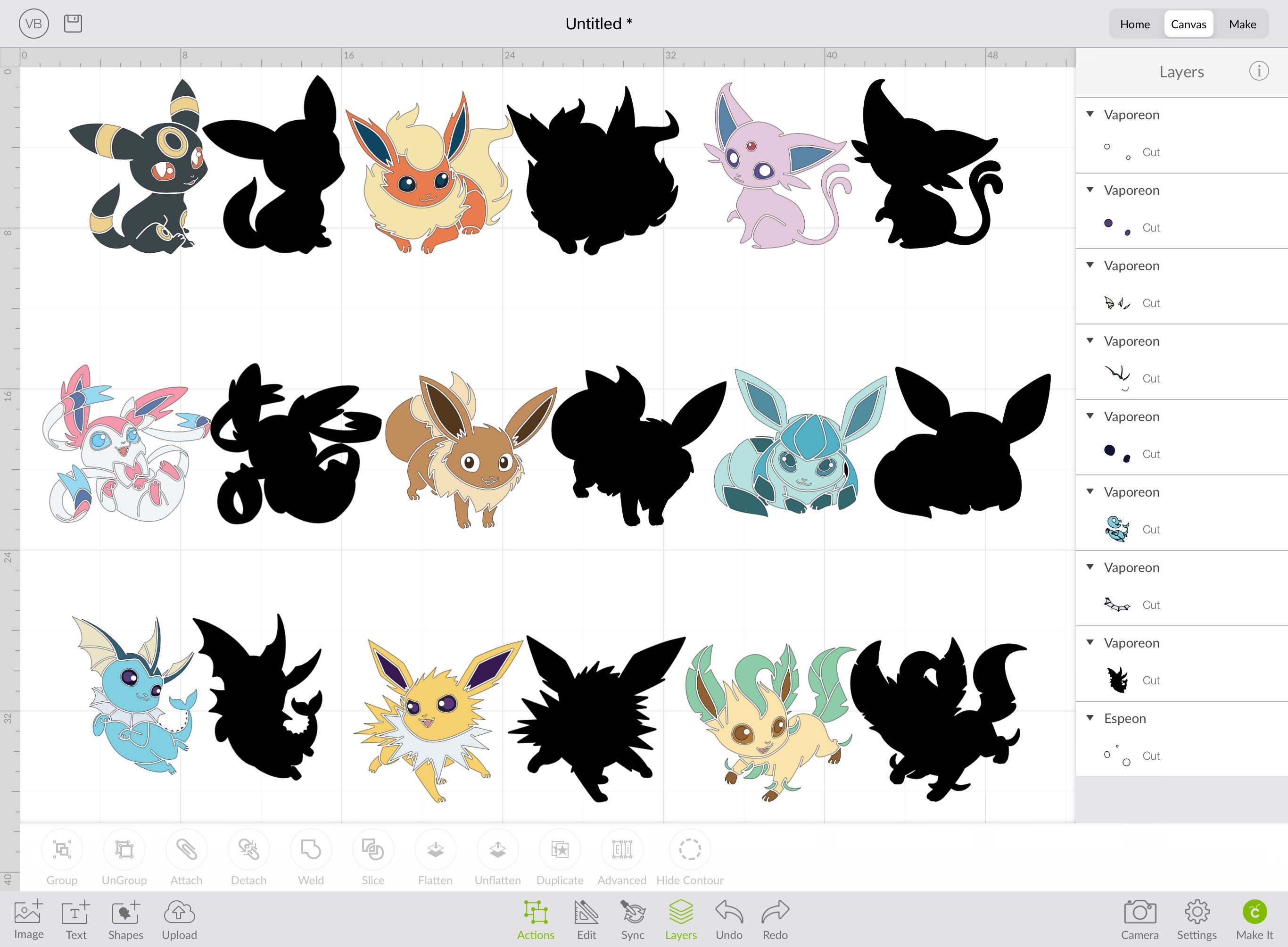Click the Layers panel heading
The width and height of the screenshot is (1288, 947).
coord(1181,72)
